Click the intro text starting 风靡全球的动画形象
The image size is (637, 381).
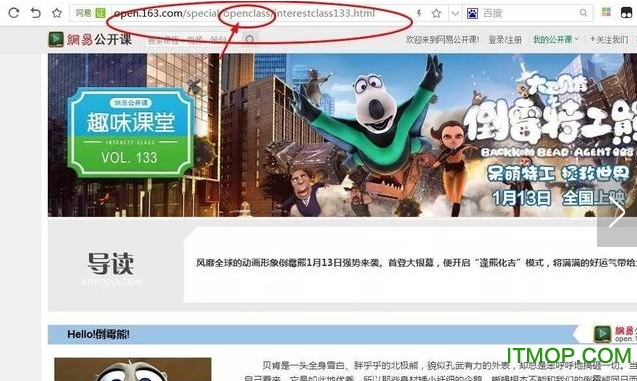[416, 263]
